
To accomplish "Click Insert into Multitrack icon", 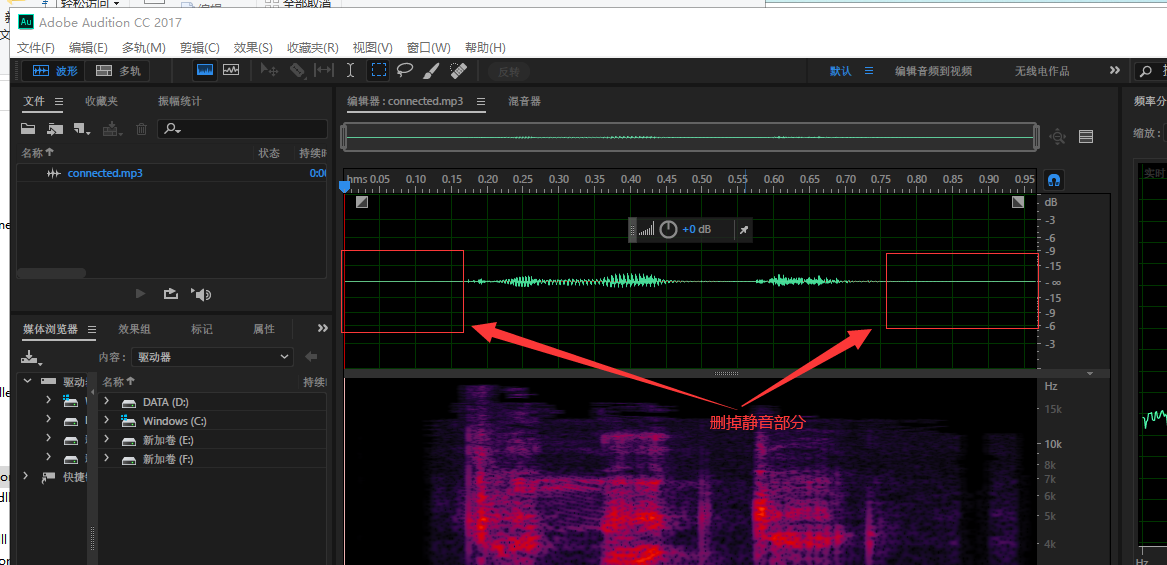I will 112,130.
